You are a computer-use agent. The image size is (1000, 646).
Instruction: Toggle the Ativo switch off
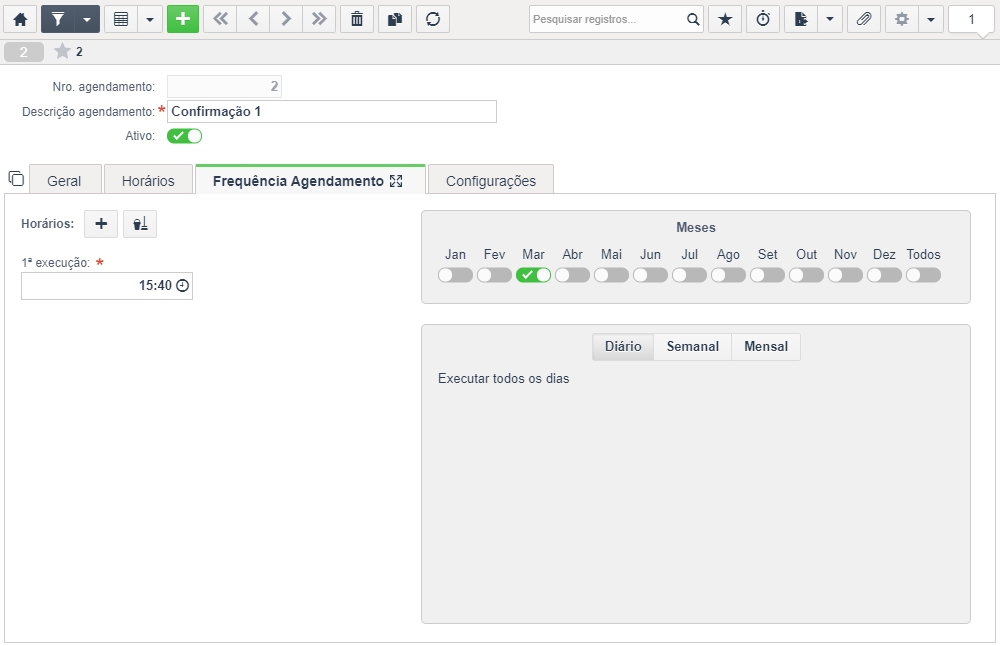tap(184, 136)
